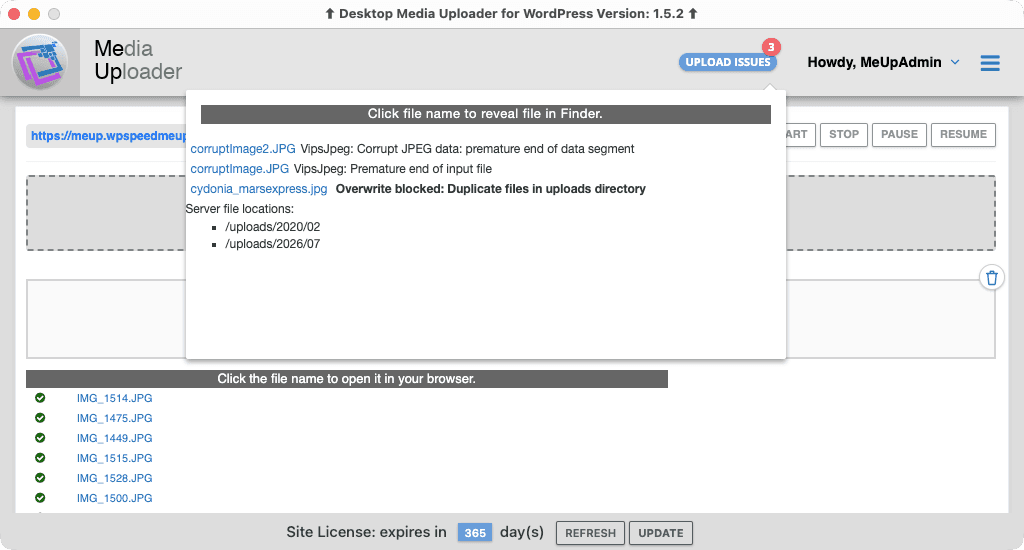1024x550 pixels.
Task: Toggle the Upload Issues popup
Action: coord(728,62)
